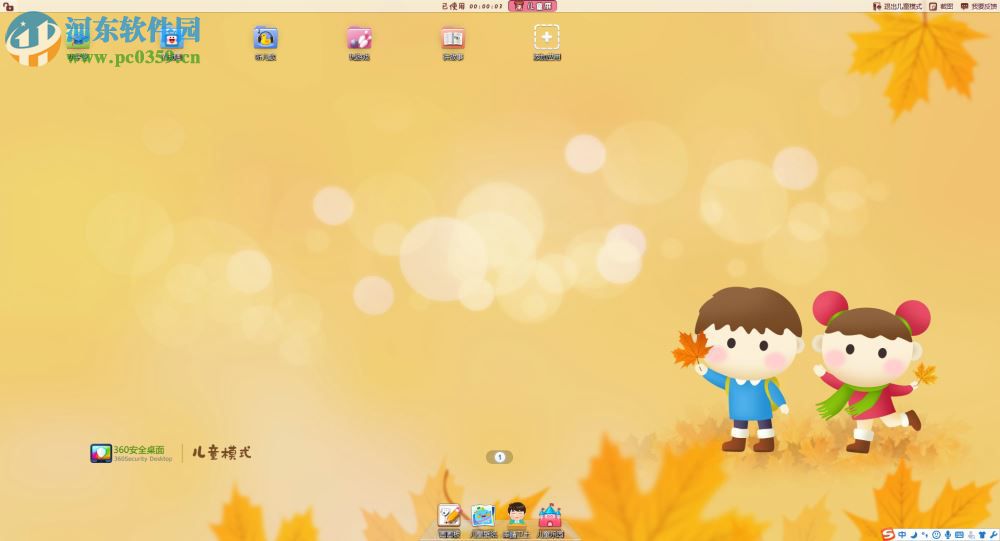Take a screenshot with 截图 button
1000x541 pixels.
[941, 6]
